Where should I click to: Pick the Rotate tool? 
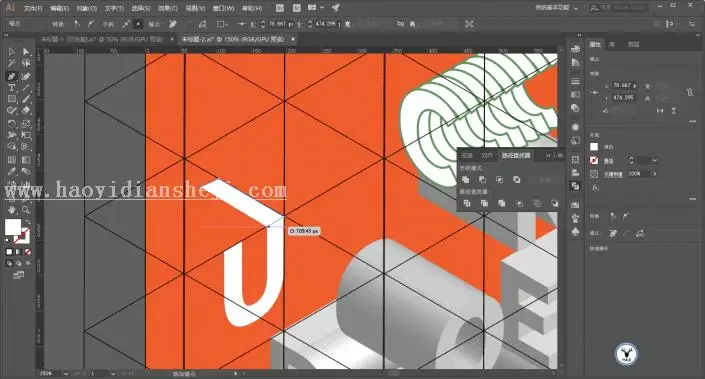pos(12,123)
